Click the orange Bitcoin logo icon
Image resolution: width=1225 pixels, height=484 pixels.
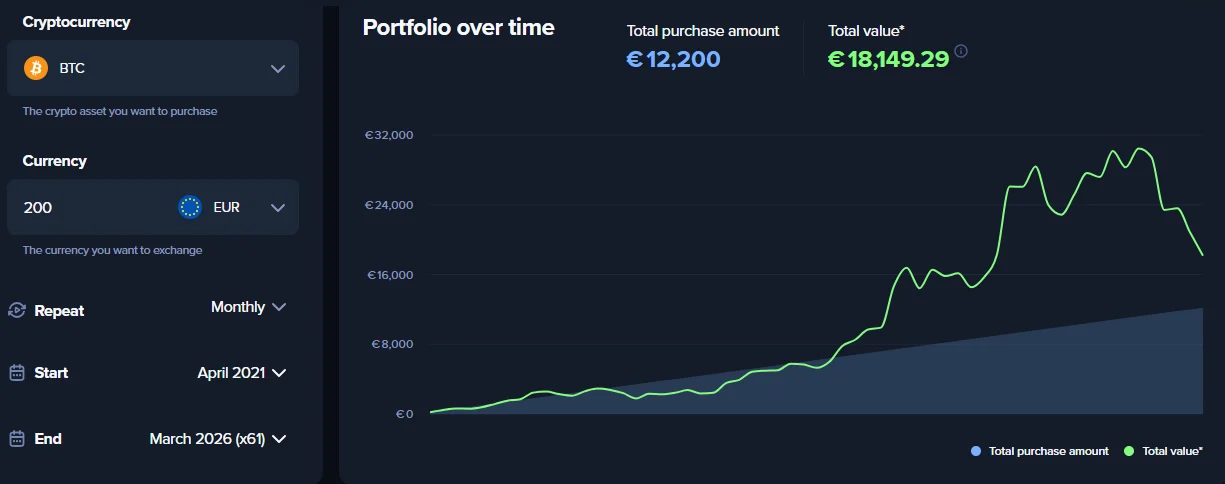(36, 68)
